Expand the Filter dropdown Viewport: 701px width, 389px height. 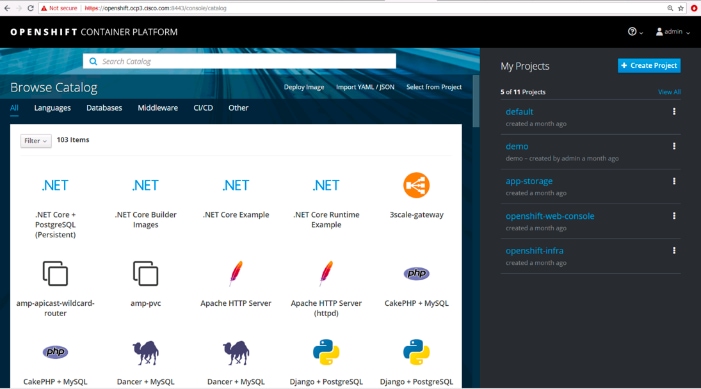(36, 141)
